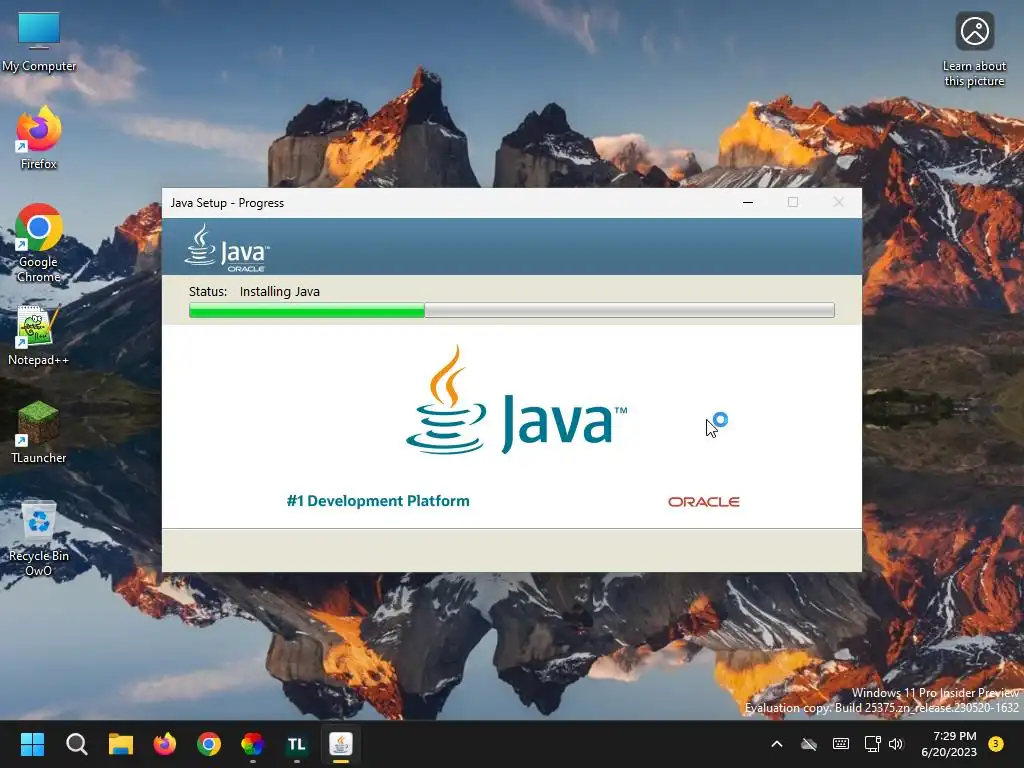Click the Learn about this picture icon
The image size is (1024, 768).
click(974, 50)
